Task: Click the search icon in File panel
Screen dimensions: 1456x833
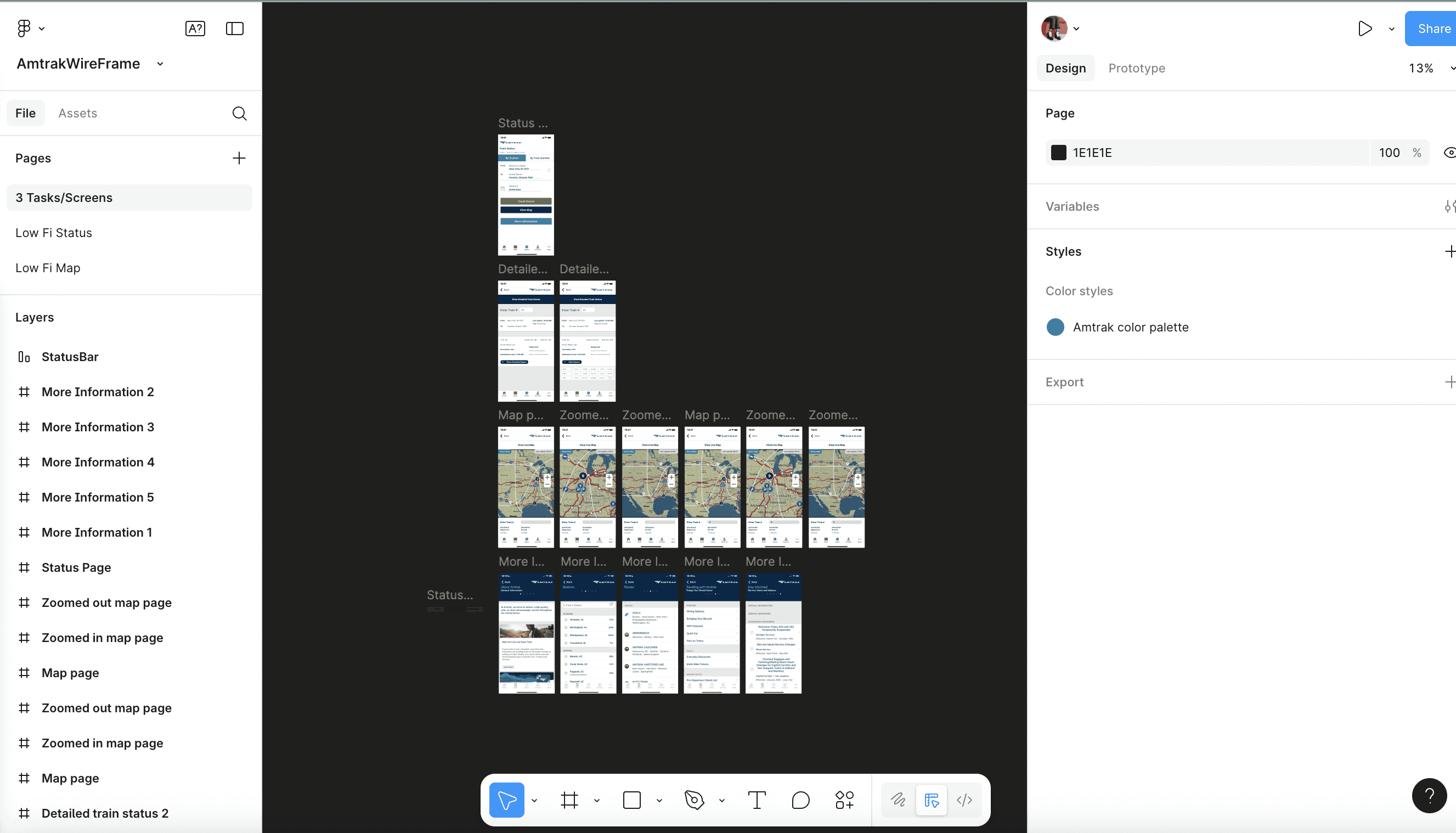Action: [x=239, y=113]
